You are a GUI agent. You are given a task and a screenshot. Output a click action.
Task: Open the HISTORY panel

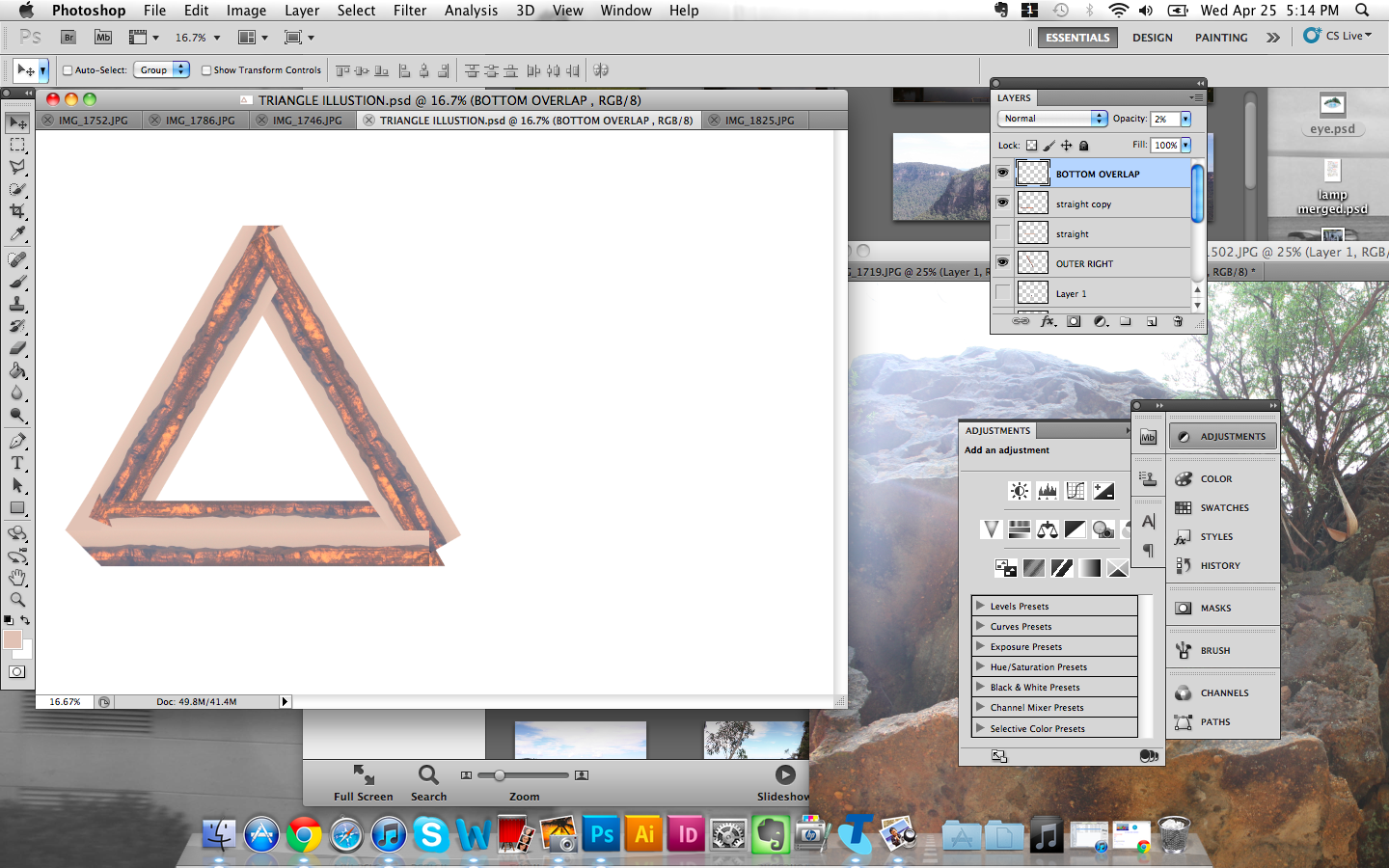pyautogui.click(x=1224, y=565)
